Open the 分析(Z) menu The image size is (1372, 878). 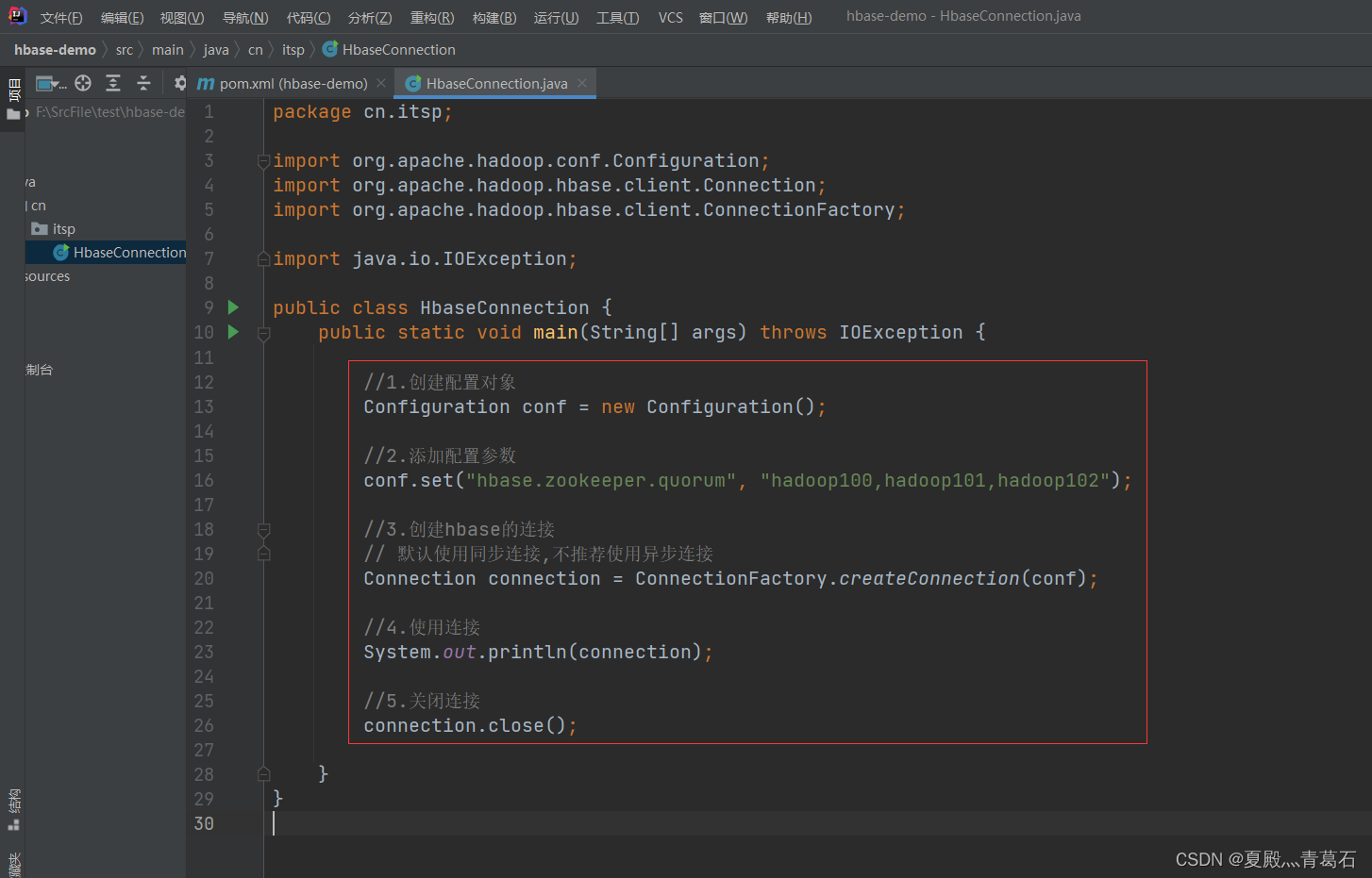(x=370, y=18)
